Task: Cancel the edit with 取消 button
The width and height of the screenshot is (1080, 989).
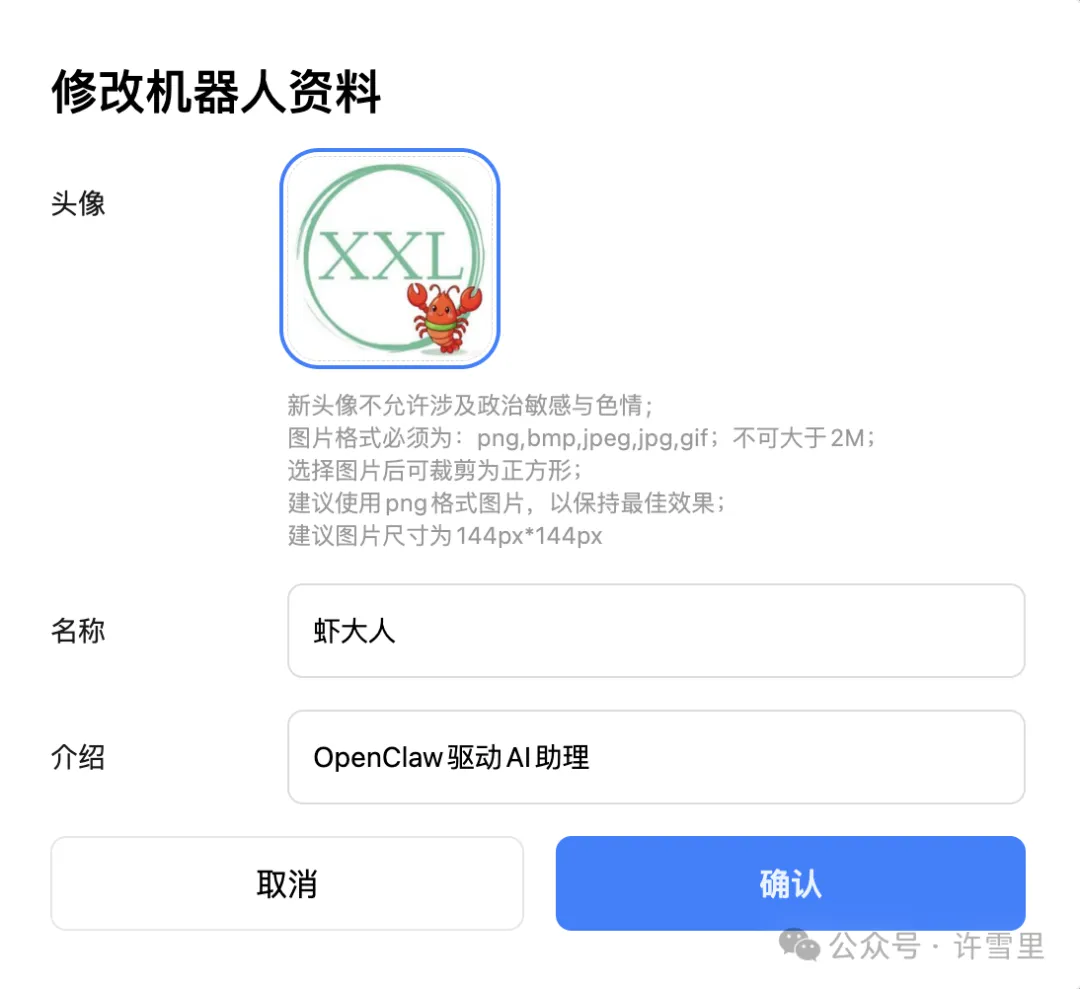Action: pos(287,883)
